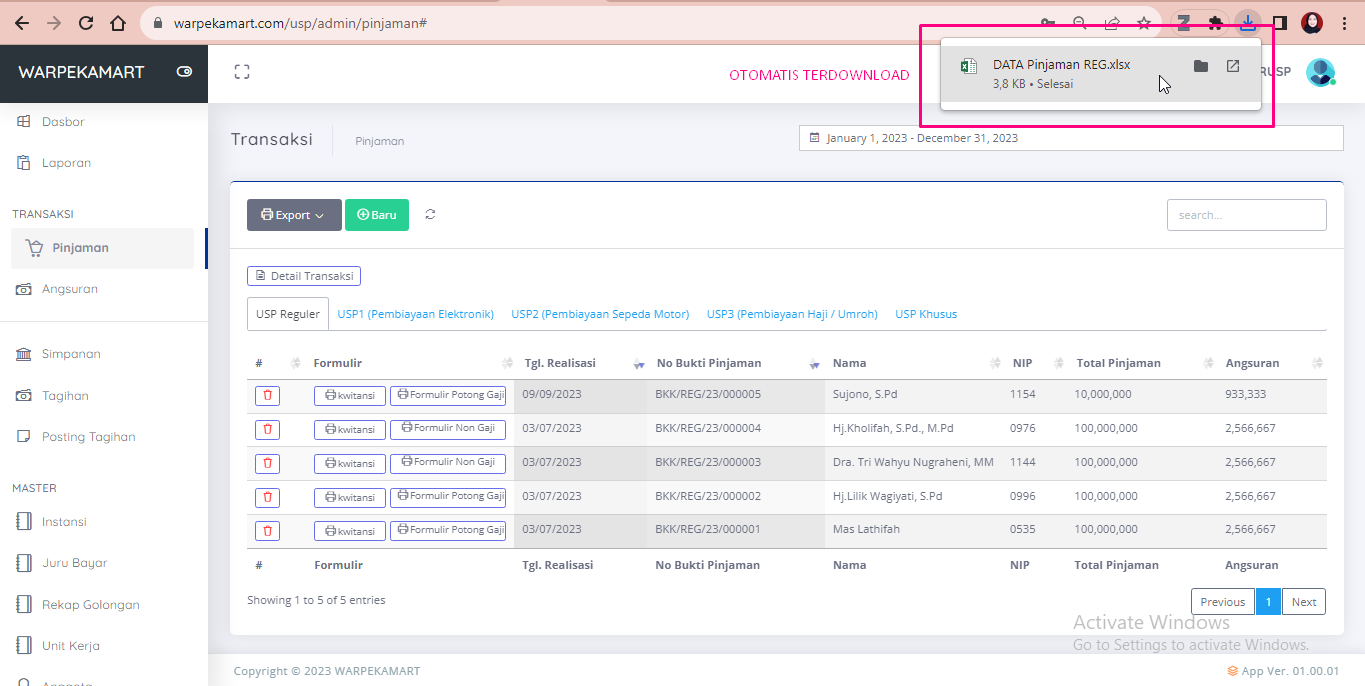Print kwitansi for BKK/REG/23/000003
Viewport: 1365px width, 686px height.
350,464
